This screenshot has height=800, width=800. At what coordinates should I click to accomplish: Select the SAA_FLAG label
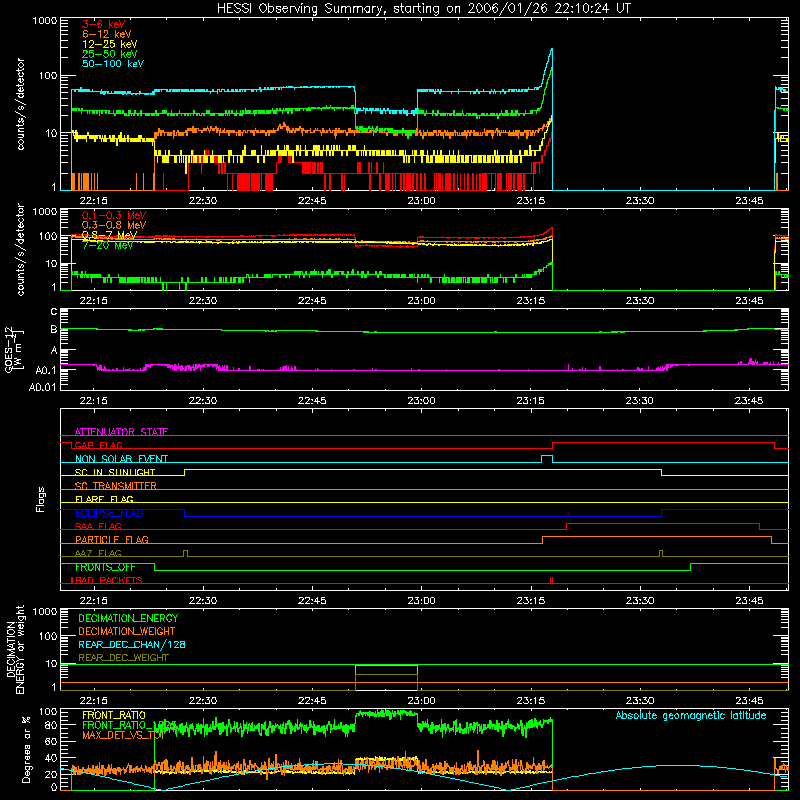coord(98,526)
